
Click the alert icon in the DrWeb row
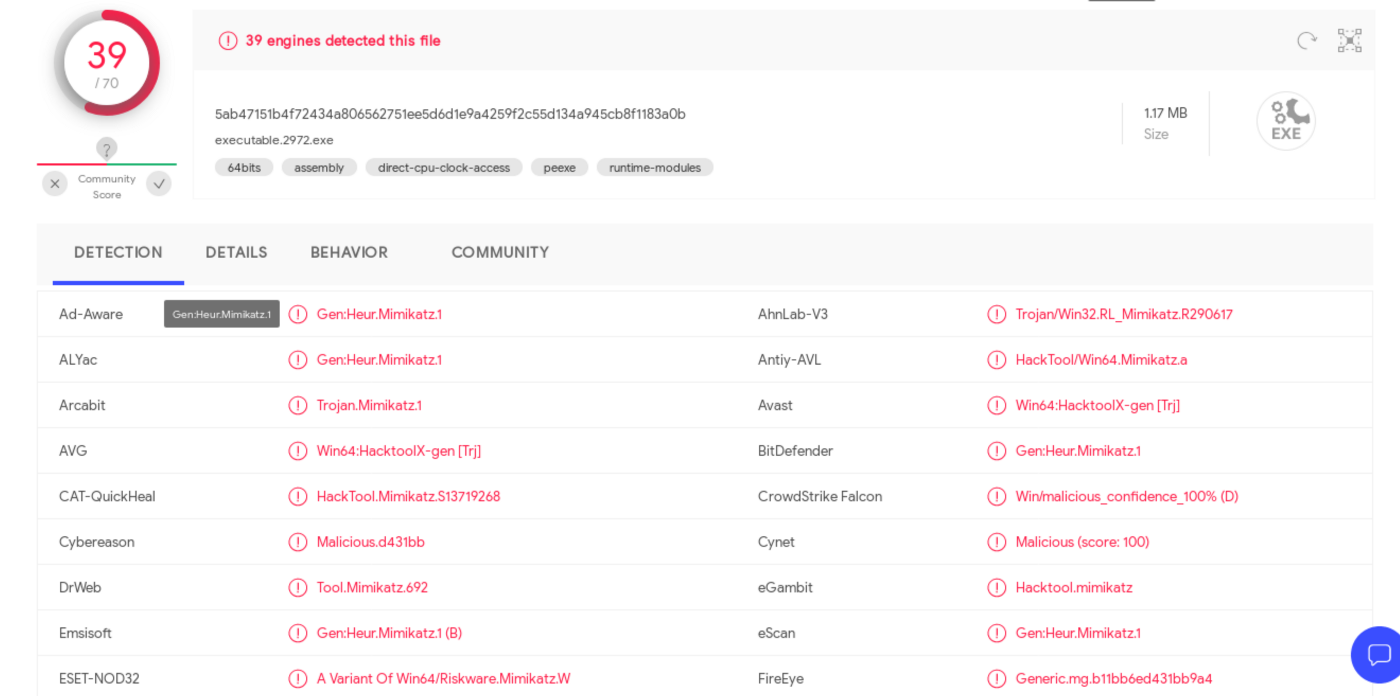click(298, 588)
